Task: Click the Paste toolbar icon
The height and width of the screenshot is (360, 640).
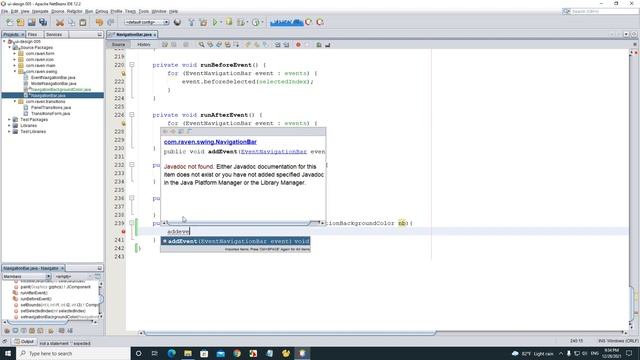Action: click(x=82, y=22)
